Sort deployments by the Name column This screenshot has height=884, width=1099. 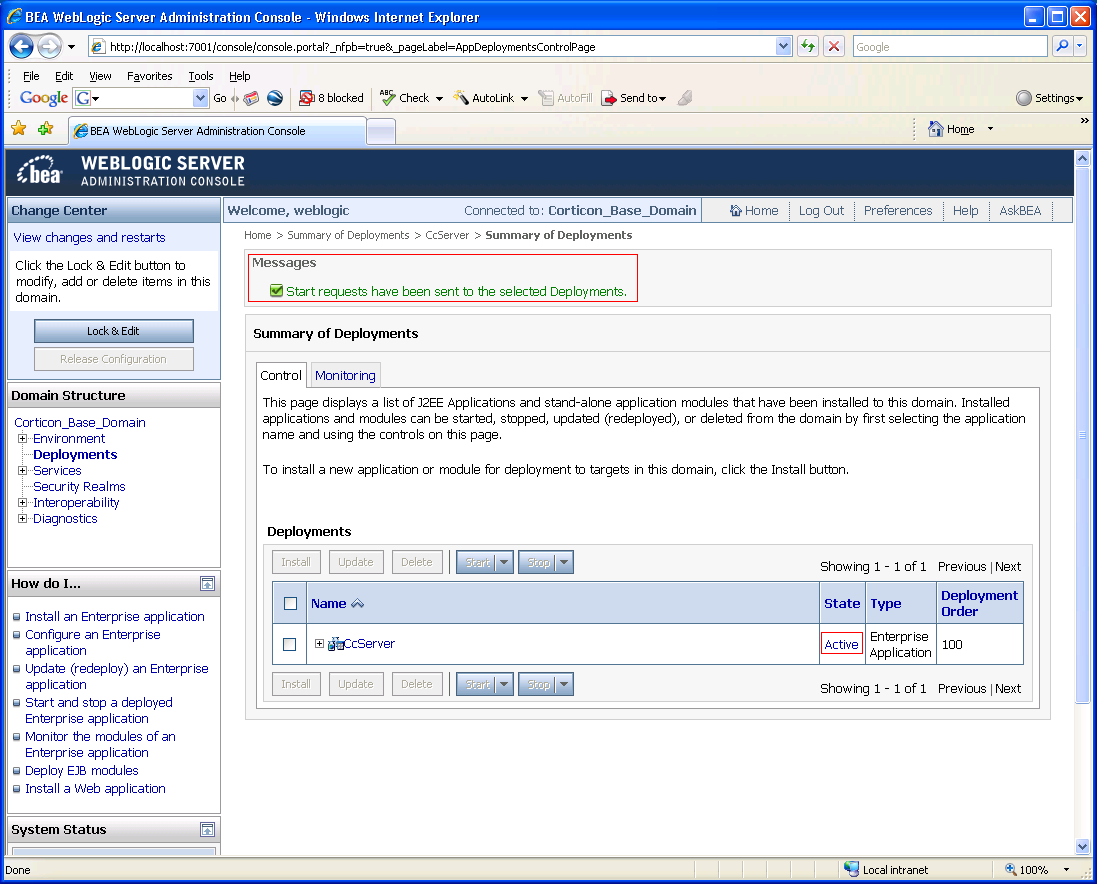(x=329, y=604)
